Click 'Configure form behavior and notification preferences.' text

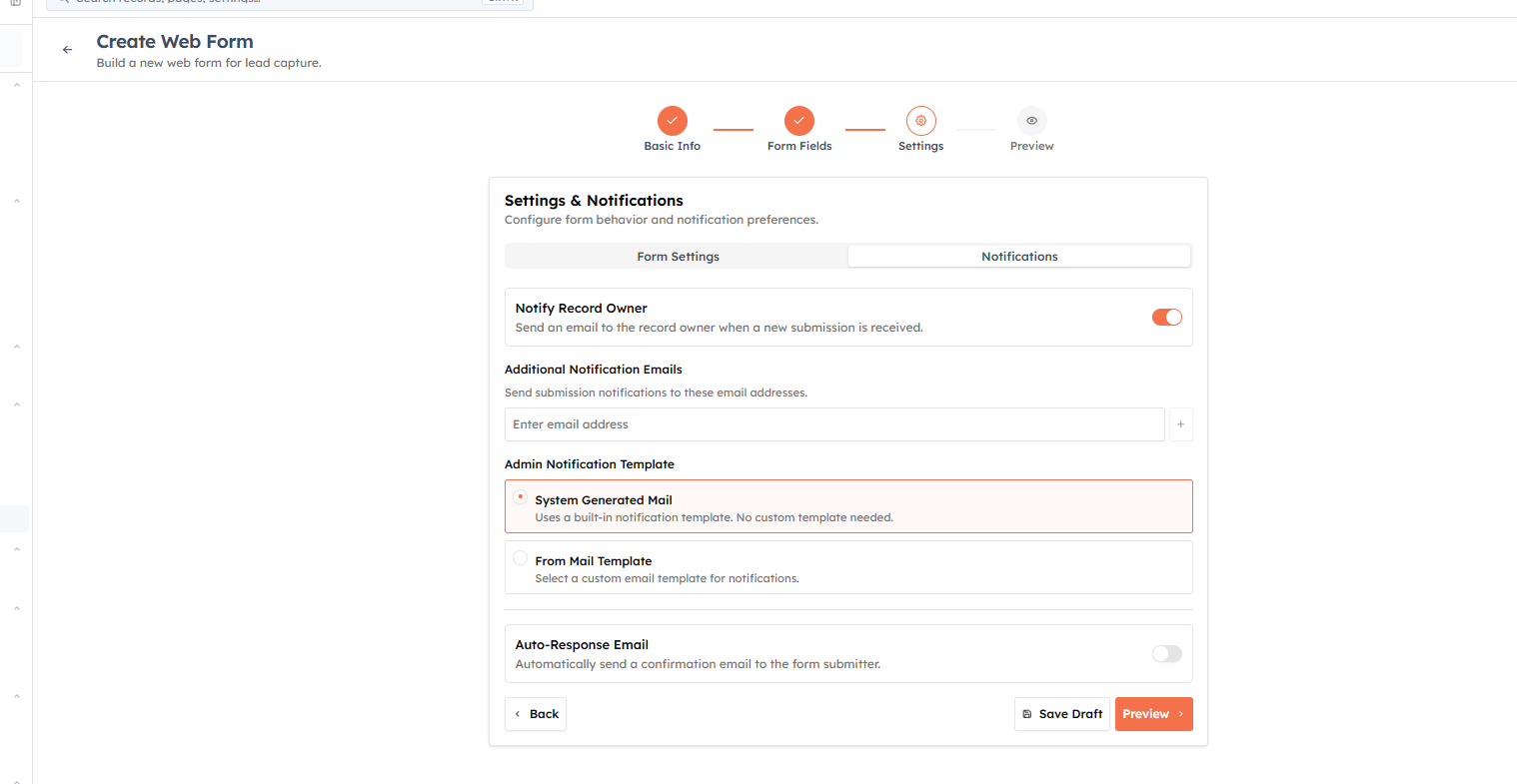click(x=662, y=220)
